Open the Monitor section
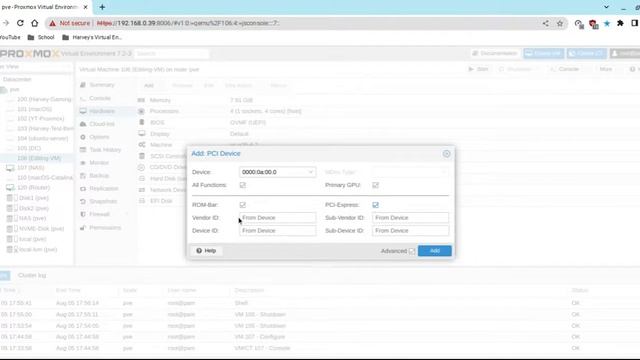This screenshot has height=360, width=640. pyautogui.click(x=99, y=163)
